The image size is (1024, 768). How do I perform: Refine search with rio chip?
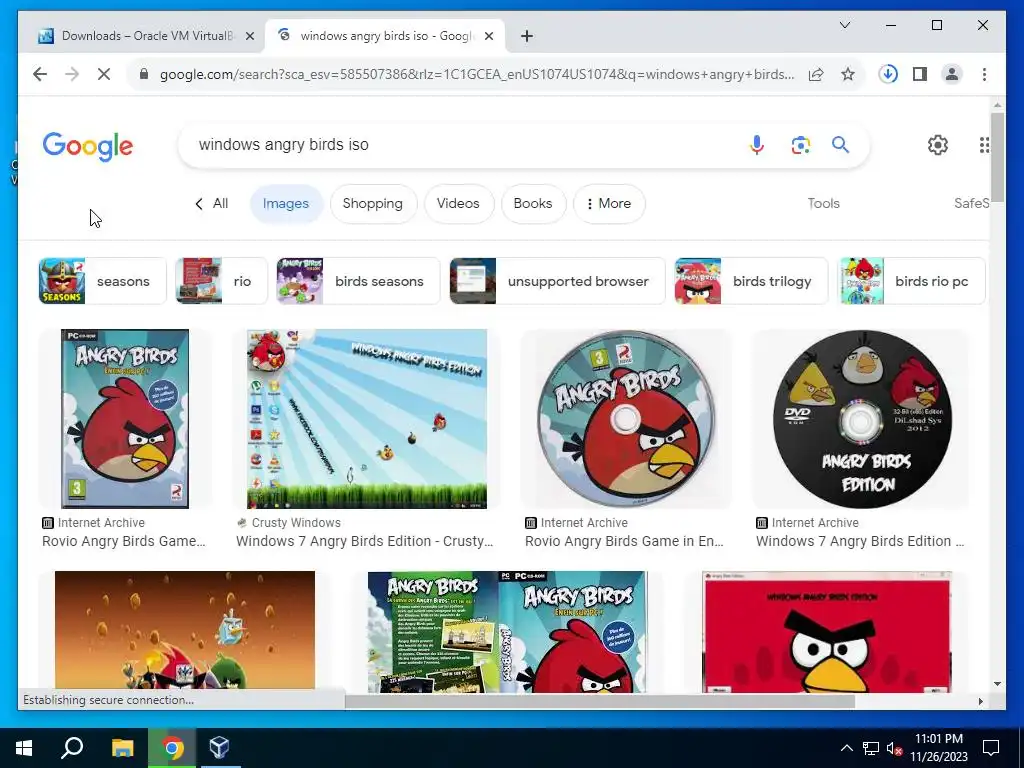[x=221, y=281]
